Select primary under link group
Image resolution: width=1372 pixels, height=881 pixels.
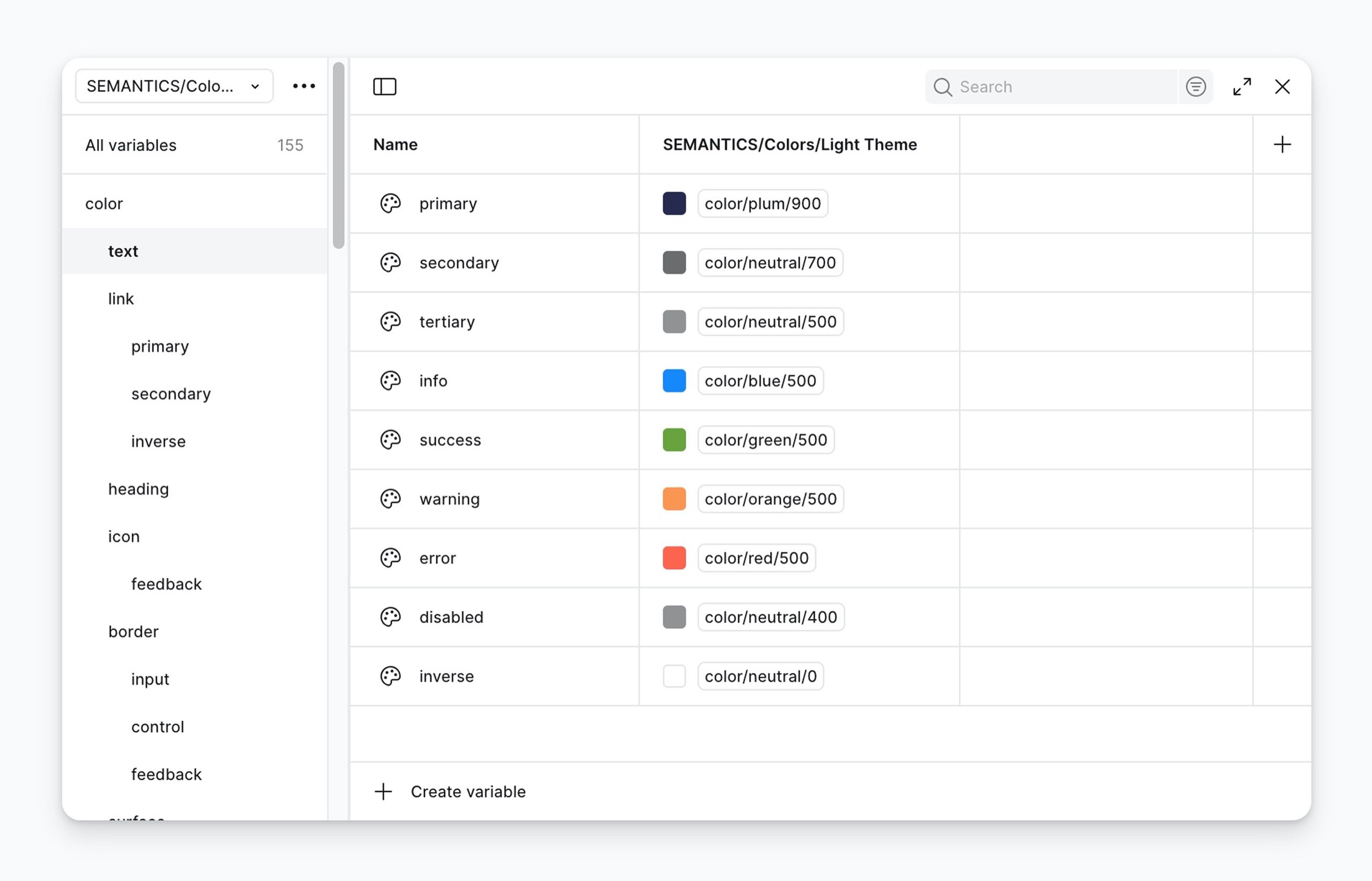point(195,346)
